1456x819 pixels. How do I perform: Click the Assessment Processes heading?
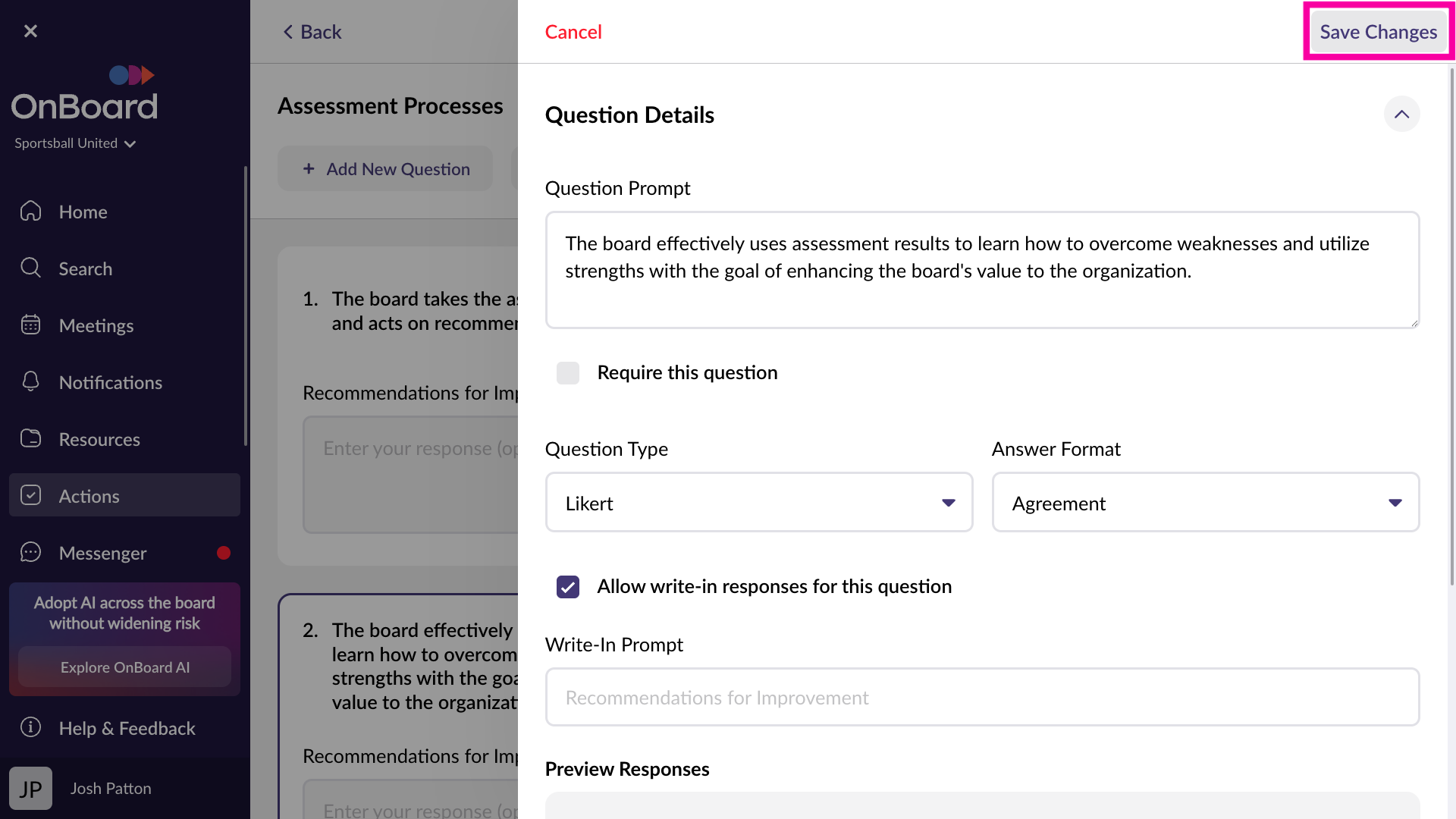pyautogui.click(x=391, y=106)
